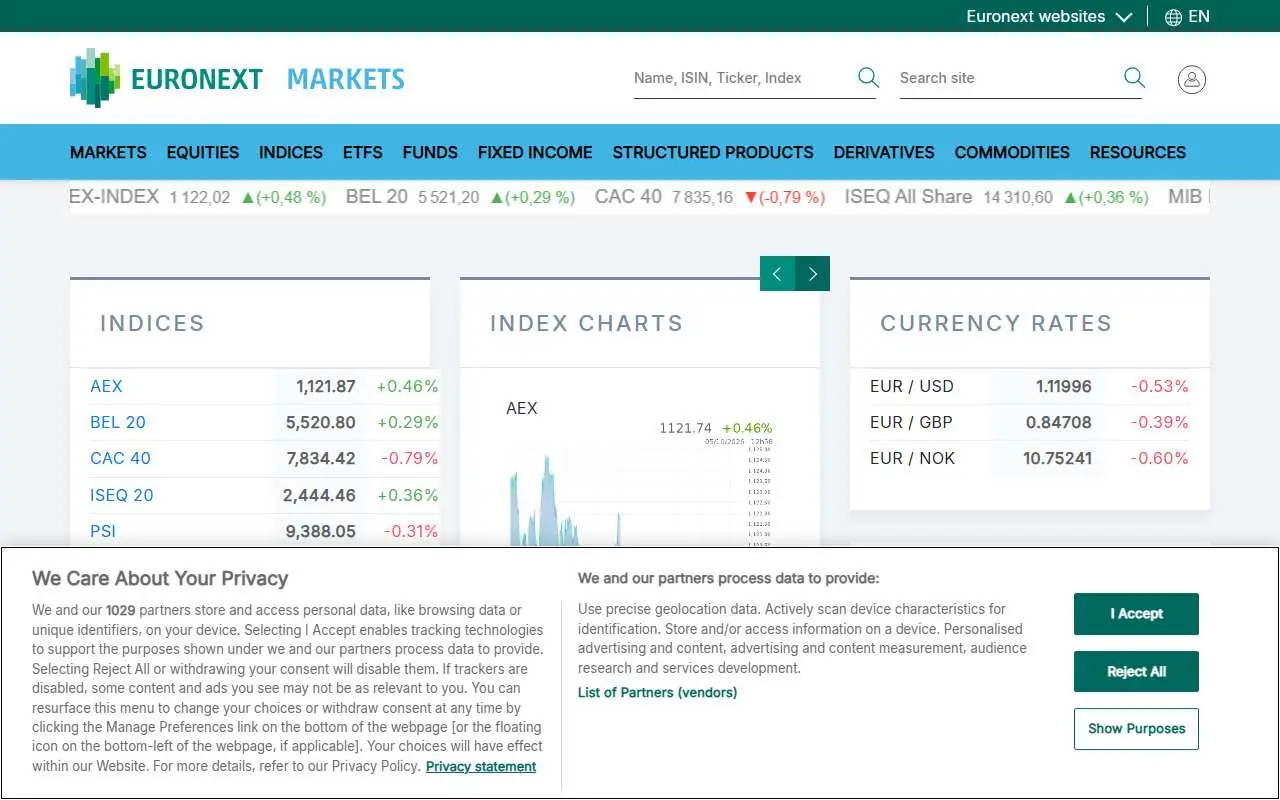Click the EUR / NOK rate 10.75241

point(1057,458)
